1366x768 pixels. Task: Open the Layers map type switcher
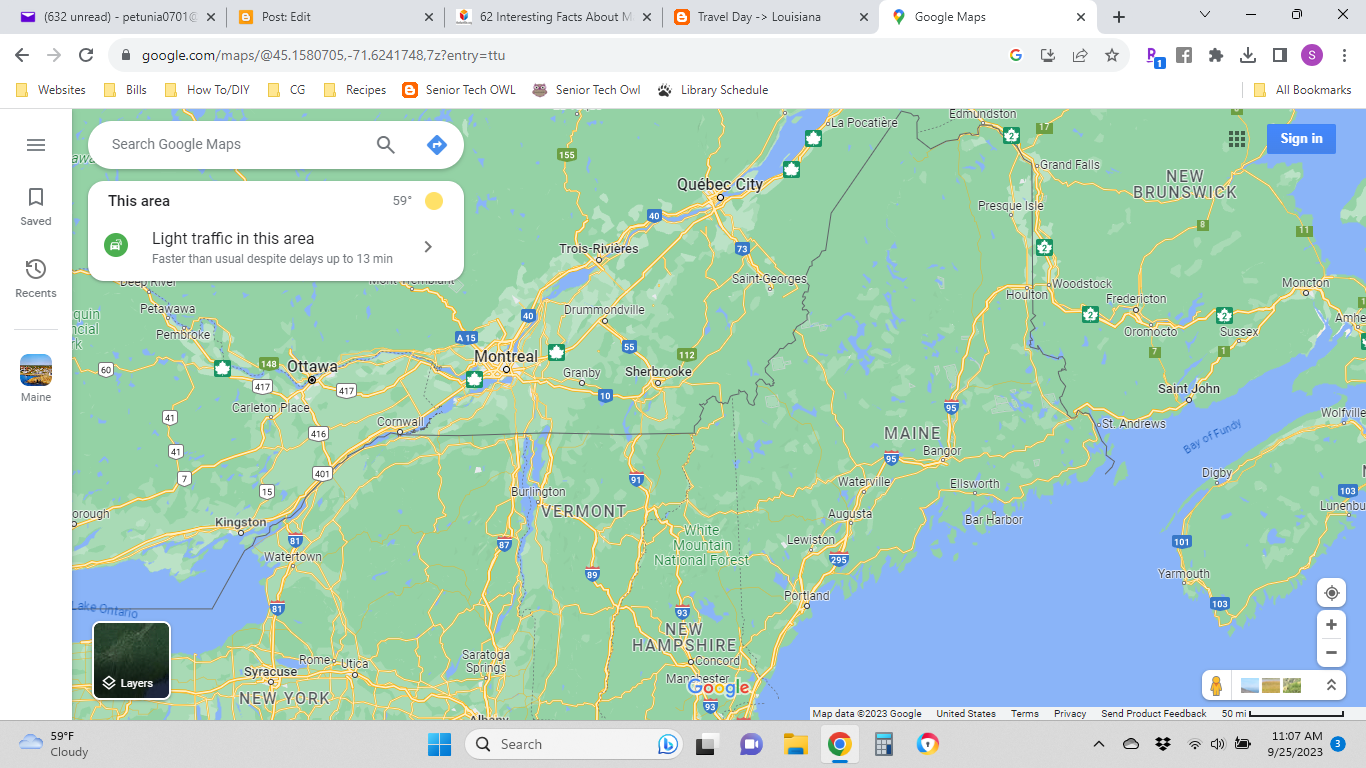pyautogui.click(x=132, y=660)
